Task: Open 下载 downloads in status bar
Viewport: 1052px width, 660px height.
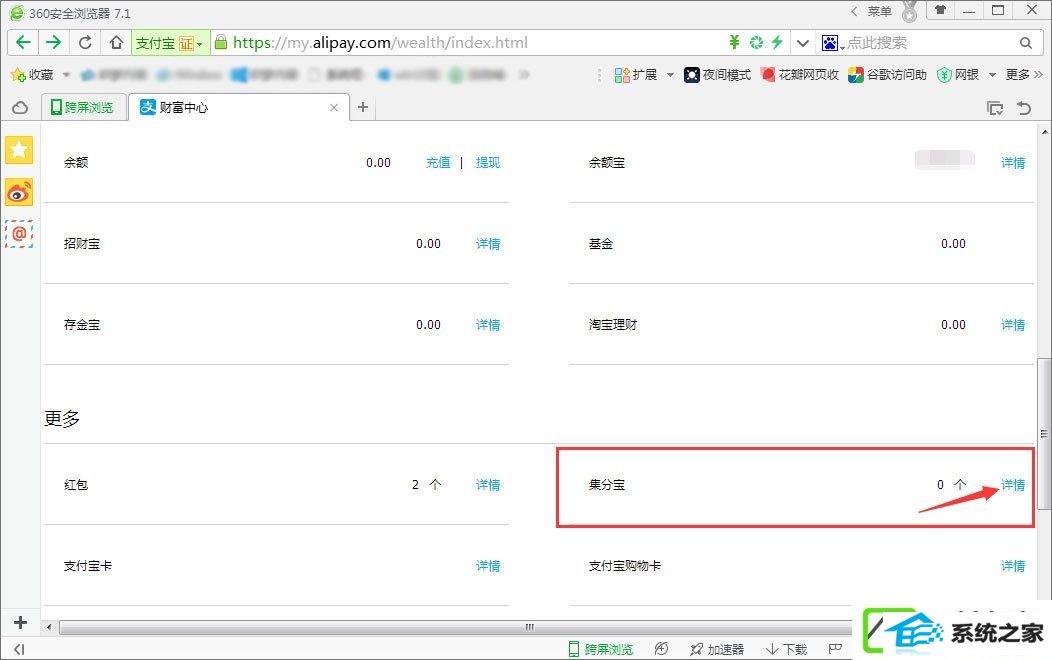Action: pos(786,649)
